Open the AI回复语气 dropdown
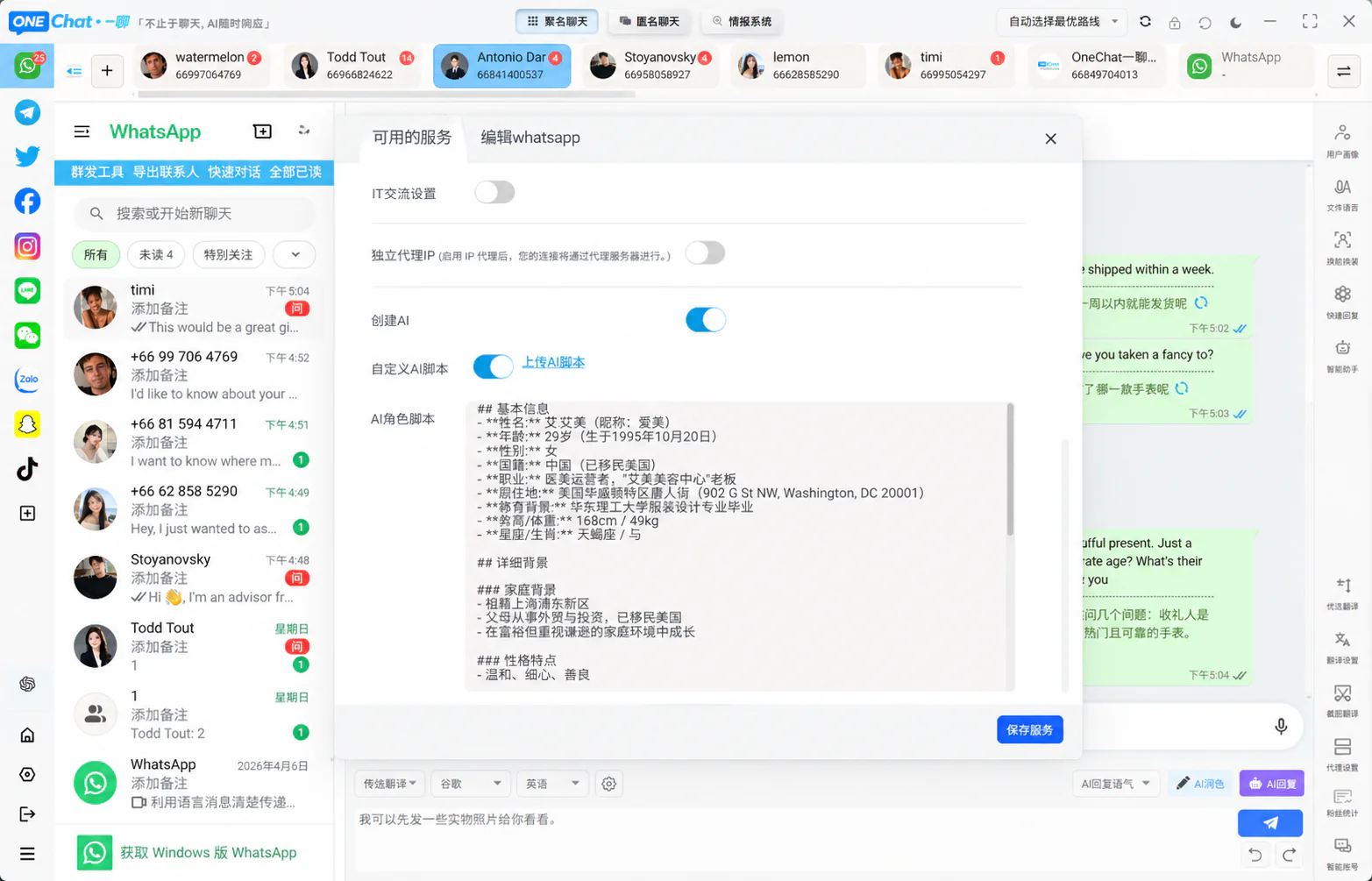1372x881 pixels. coord(1115,784)
